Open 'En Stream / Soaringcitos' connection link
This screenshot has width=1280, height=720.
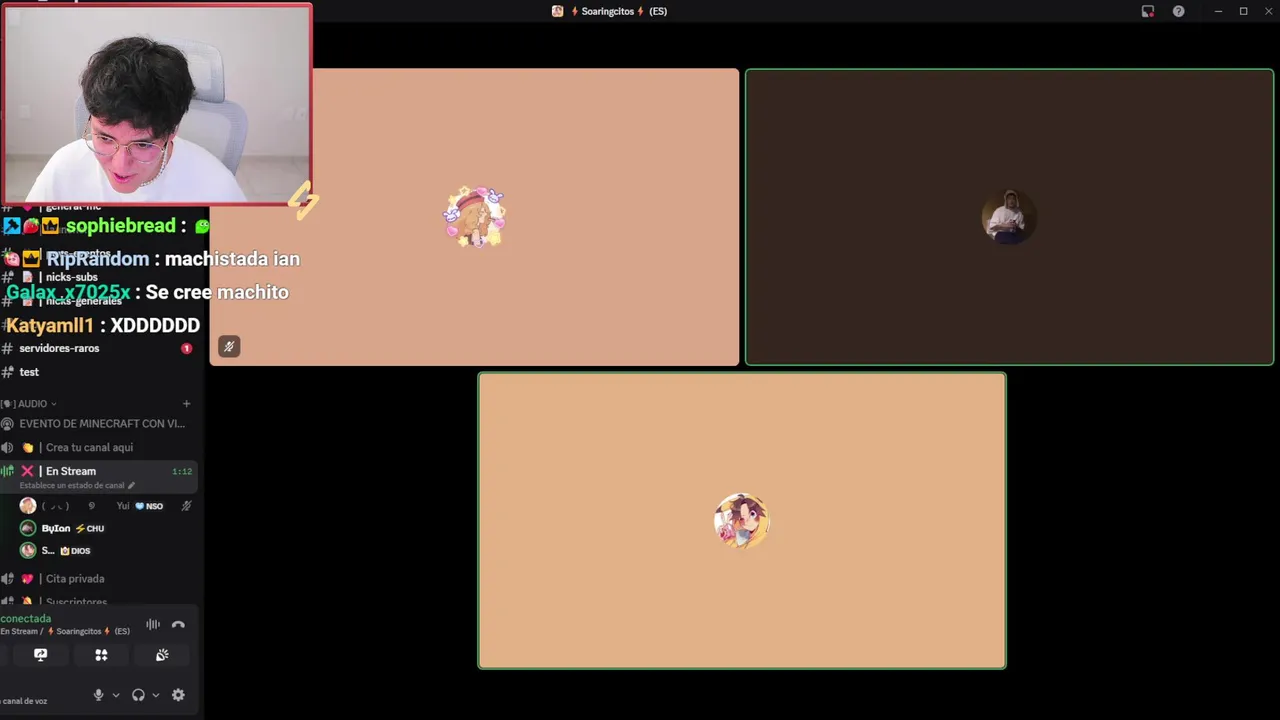[x=65, y=632]
